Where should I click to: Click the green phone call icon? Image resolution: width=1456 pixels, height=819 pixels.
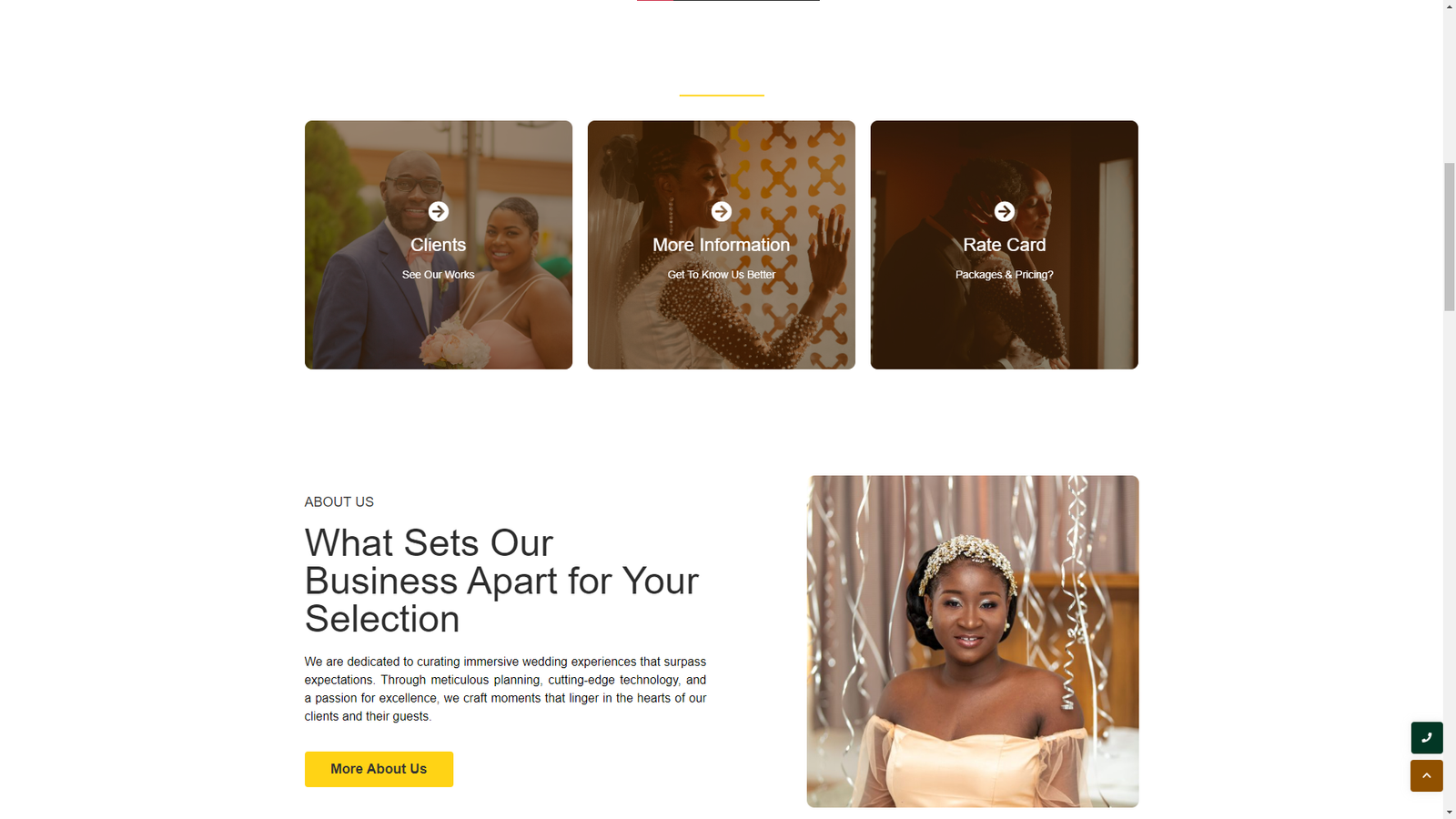coord(1426,738)
